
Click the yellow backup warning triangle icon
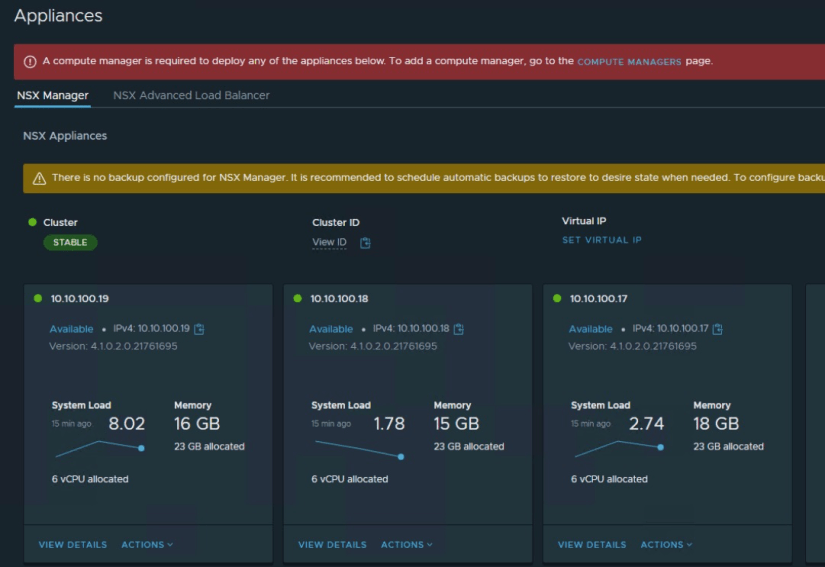pos(39,179)
